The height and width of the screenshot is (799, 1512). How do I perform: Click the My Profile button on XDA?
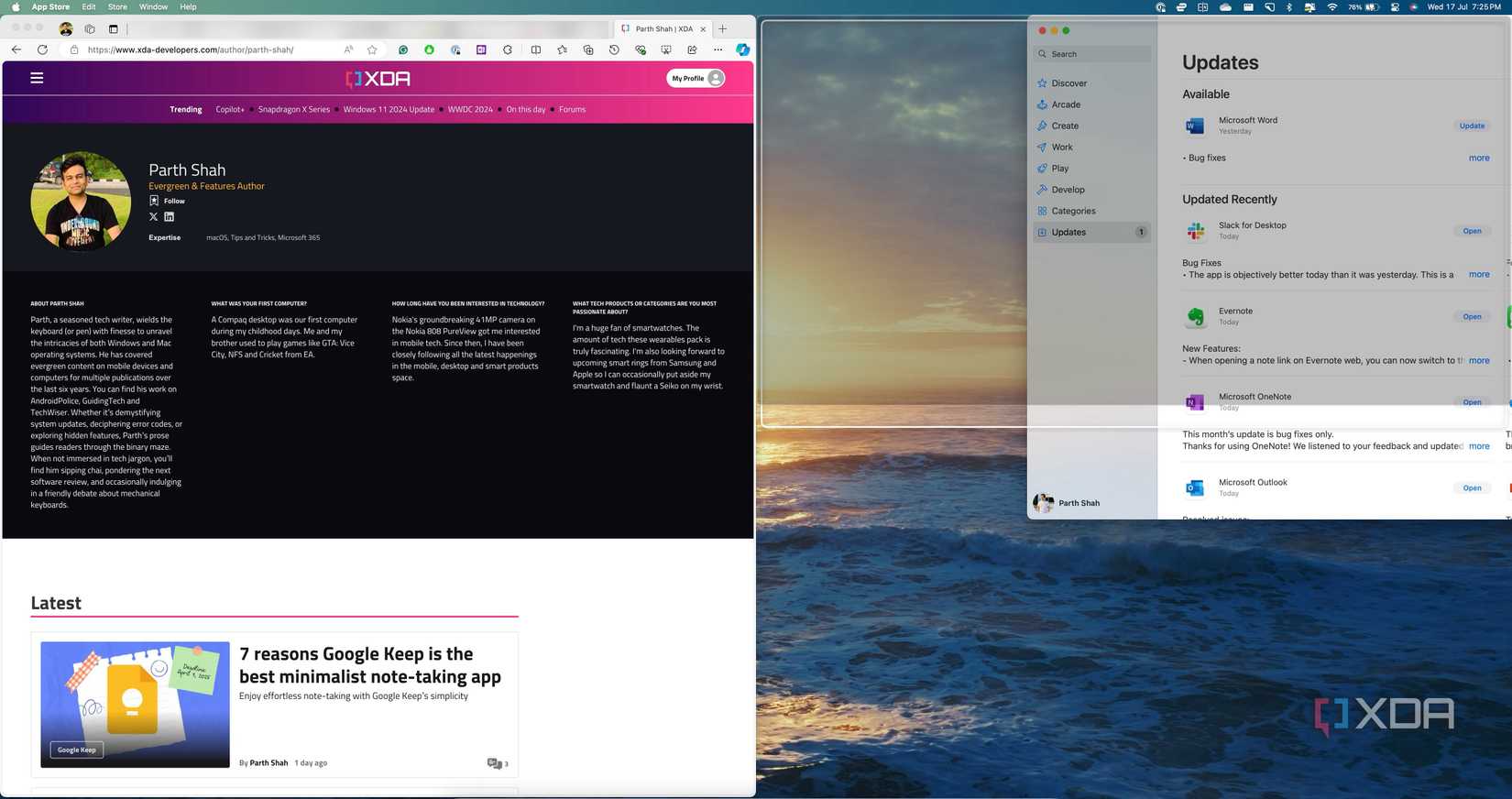click(x=696, y=78)
